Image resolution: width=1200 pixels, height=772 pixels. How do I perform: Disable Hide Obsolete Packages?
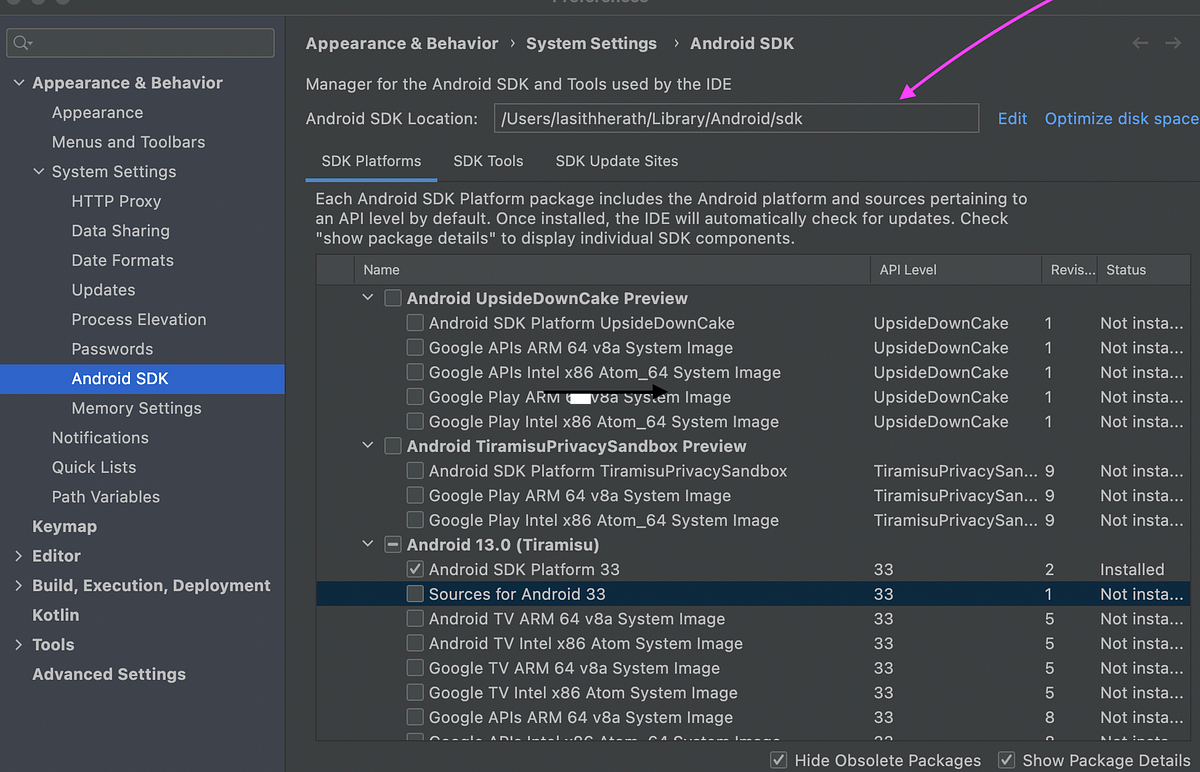tap(778, 760)
